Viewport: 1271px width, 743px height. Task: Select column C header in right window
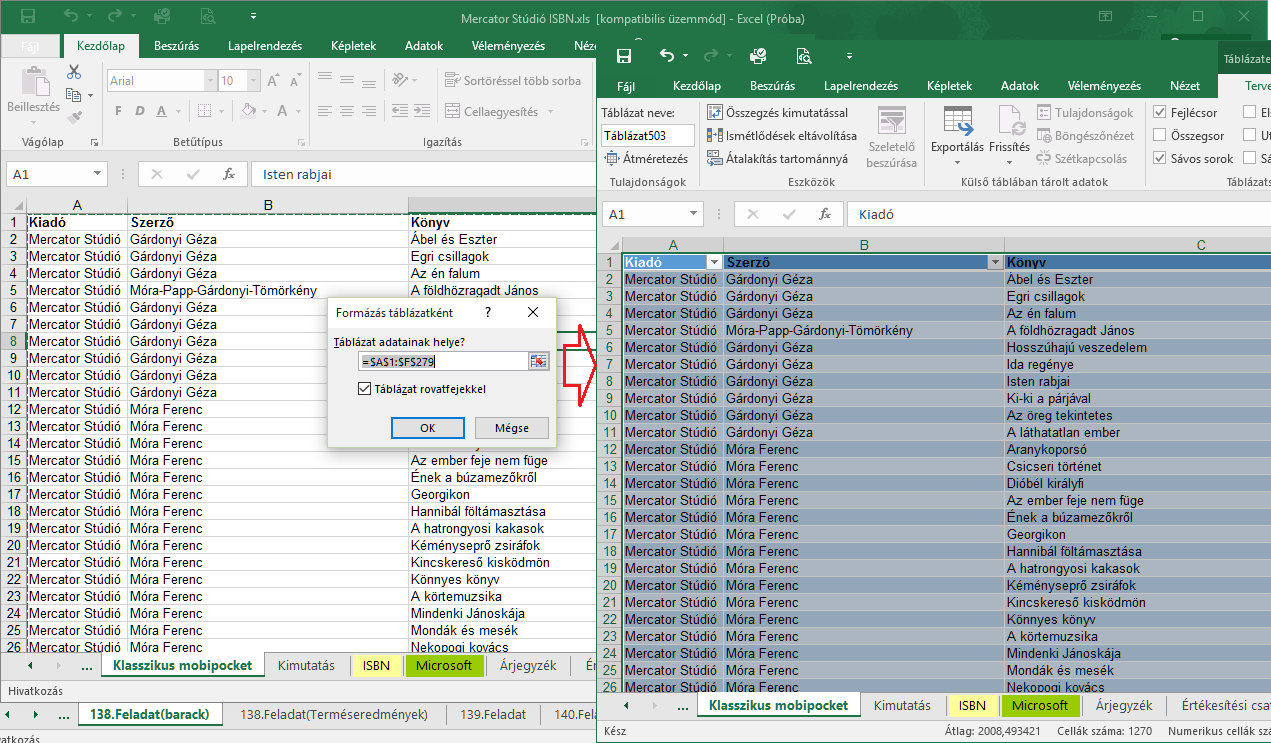click(1201, 245)
